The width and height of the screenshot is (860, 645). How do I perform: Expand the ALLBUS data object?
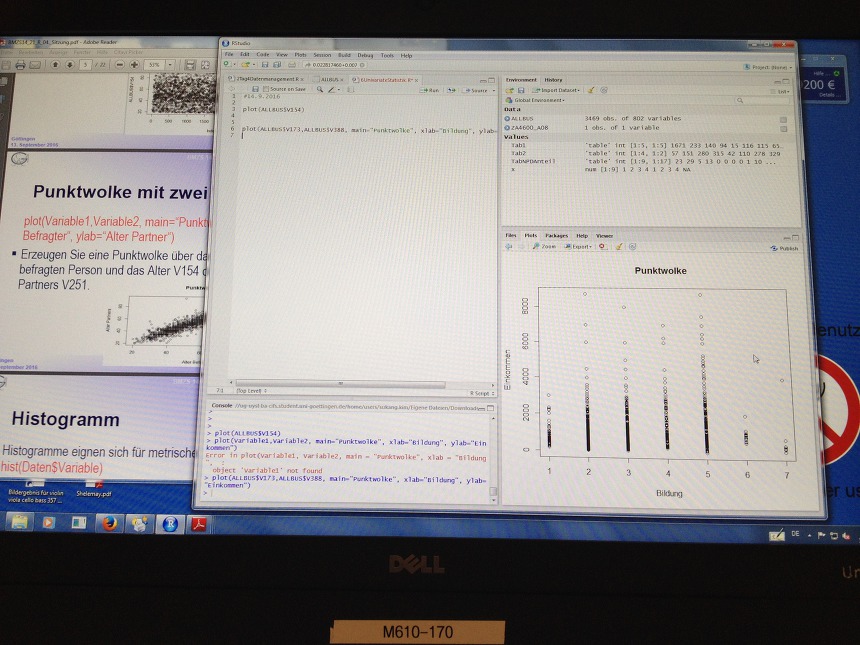click(507, 118)
